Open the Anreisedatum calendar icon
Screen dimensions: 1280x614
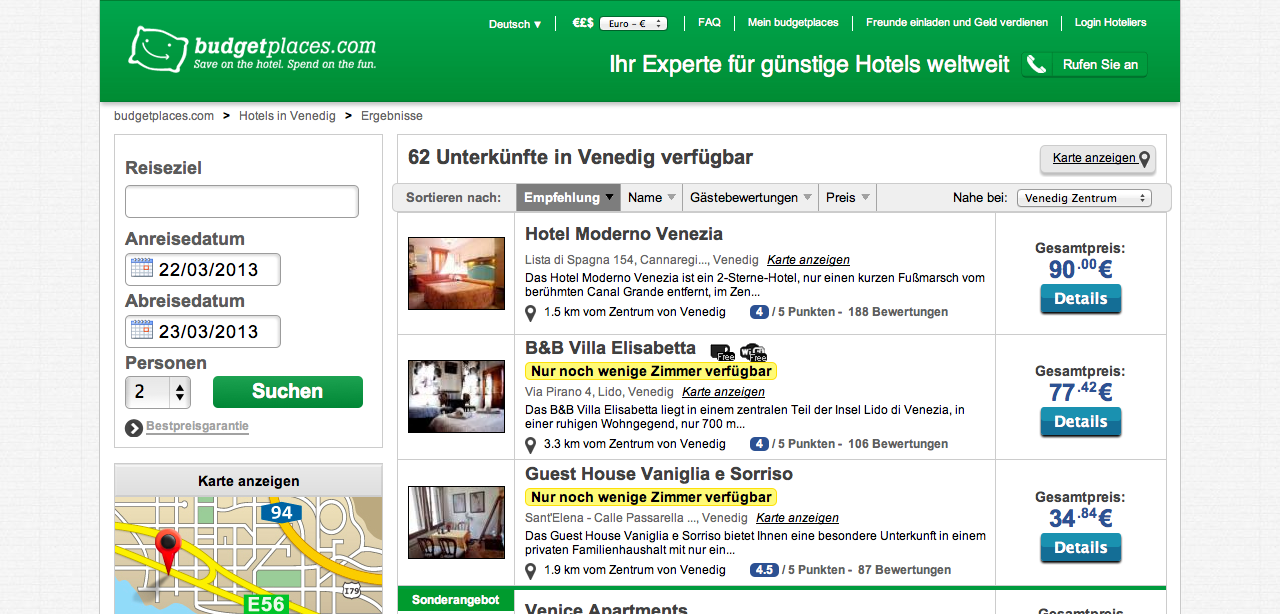pyautogui.click(x=142, y=269)
